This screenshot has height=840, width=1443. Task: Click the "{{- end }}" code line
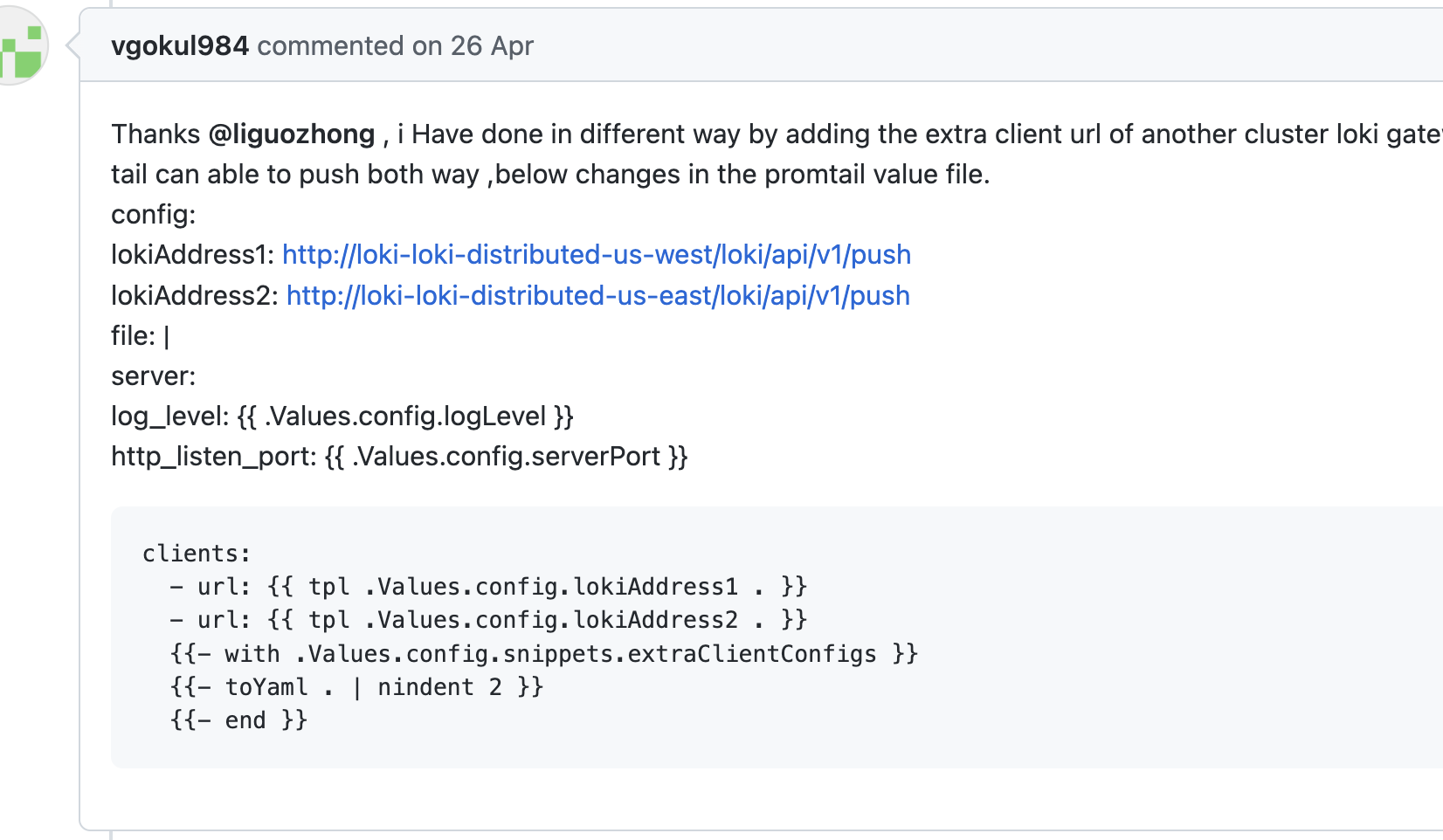(x=238, y=720)
